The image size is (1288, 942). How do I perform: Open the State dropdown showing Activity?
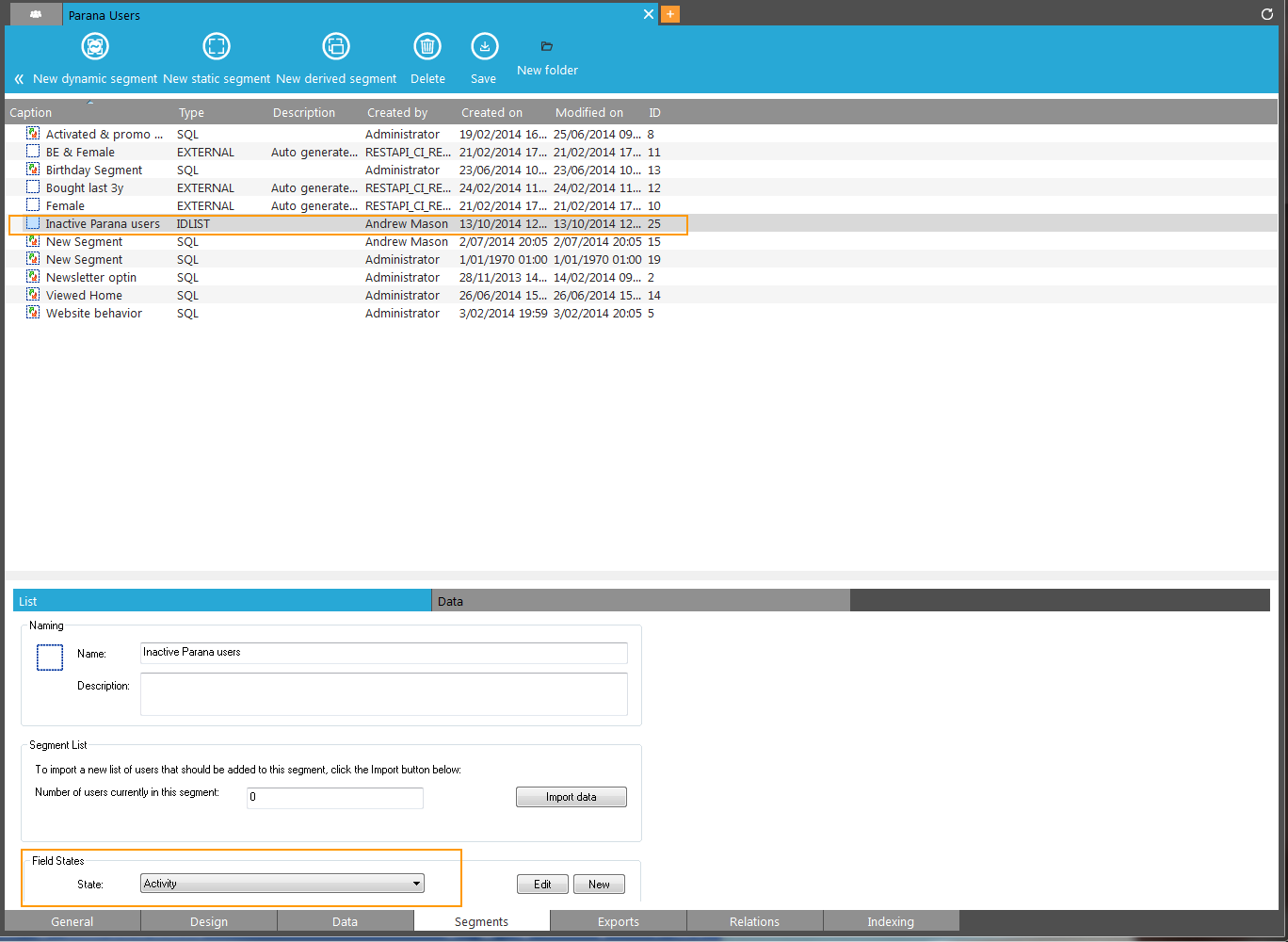(282, 884)
